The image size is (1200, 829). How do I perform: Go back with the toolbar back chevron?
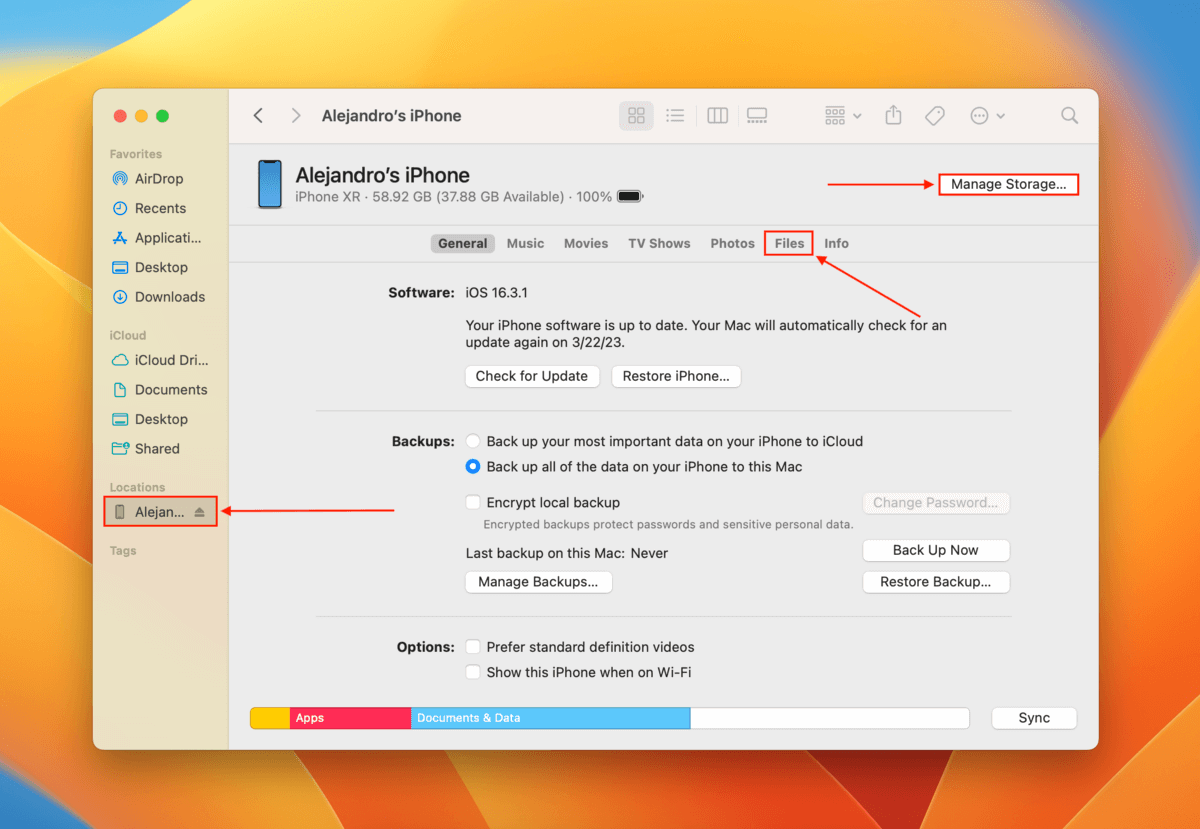point(258,116)
